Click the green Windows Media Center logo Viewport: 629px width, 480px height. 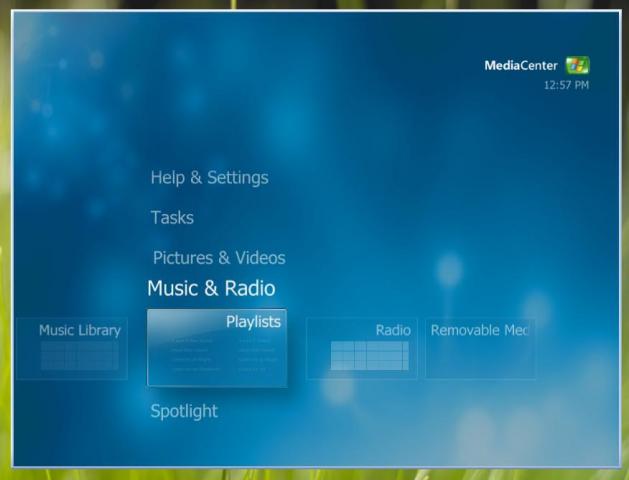coord(577,66)
